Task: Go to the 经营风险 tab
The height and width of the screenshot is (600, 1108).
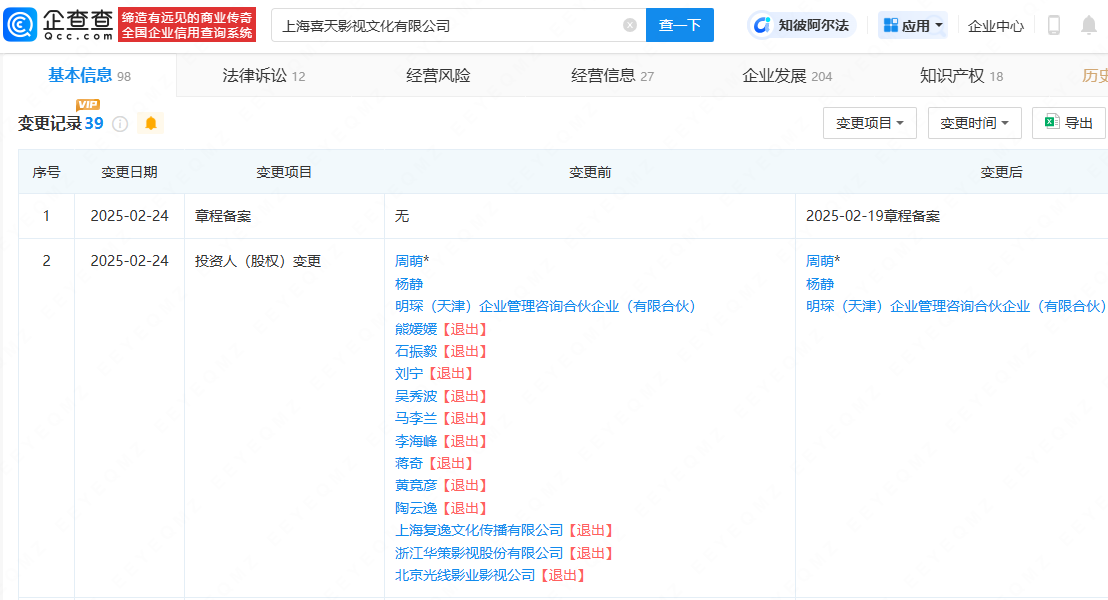Action: (438, 76)
